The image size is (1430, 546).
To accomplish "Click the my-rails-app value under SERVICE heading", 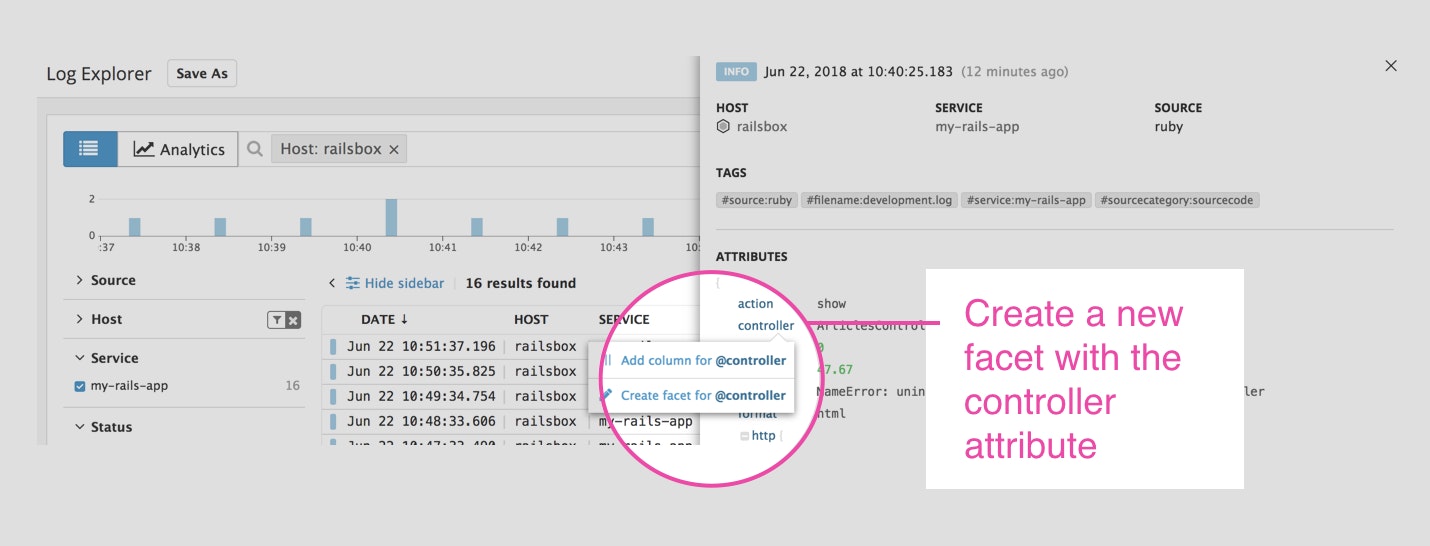I will click(977, 127).
